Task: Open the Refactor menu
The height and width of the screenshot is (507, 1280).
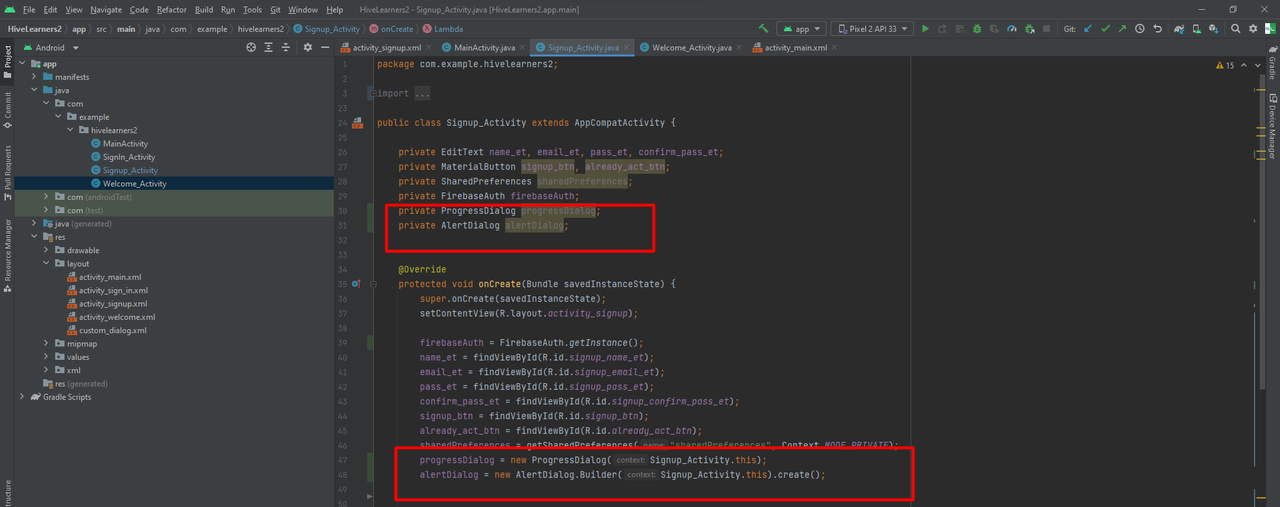Action: [x=172, y=9]
